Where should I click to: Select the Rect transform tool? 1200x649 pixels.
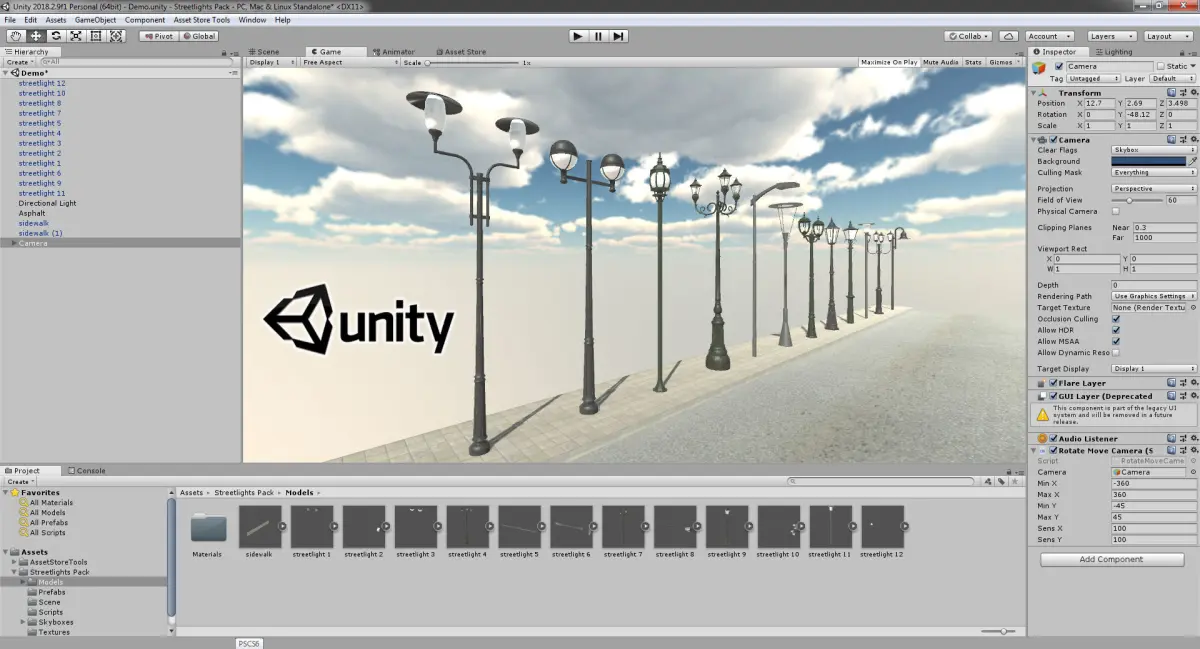[96, 36]
